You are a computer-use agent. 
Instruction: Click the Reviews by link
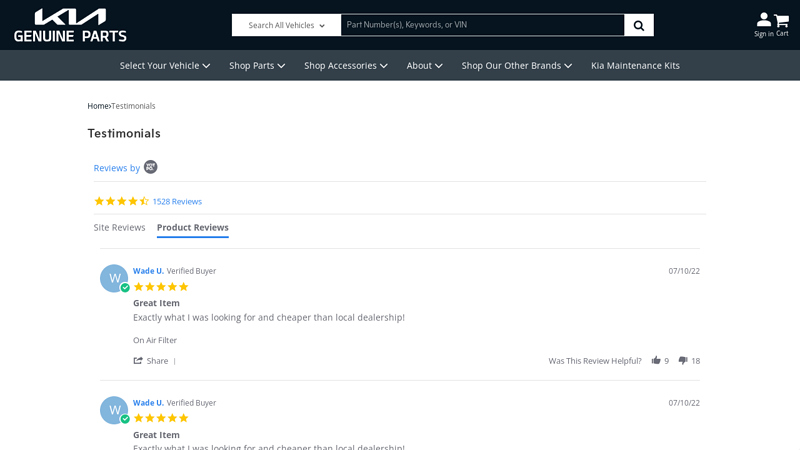[x=117, y=168]
